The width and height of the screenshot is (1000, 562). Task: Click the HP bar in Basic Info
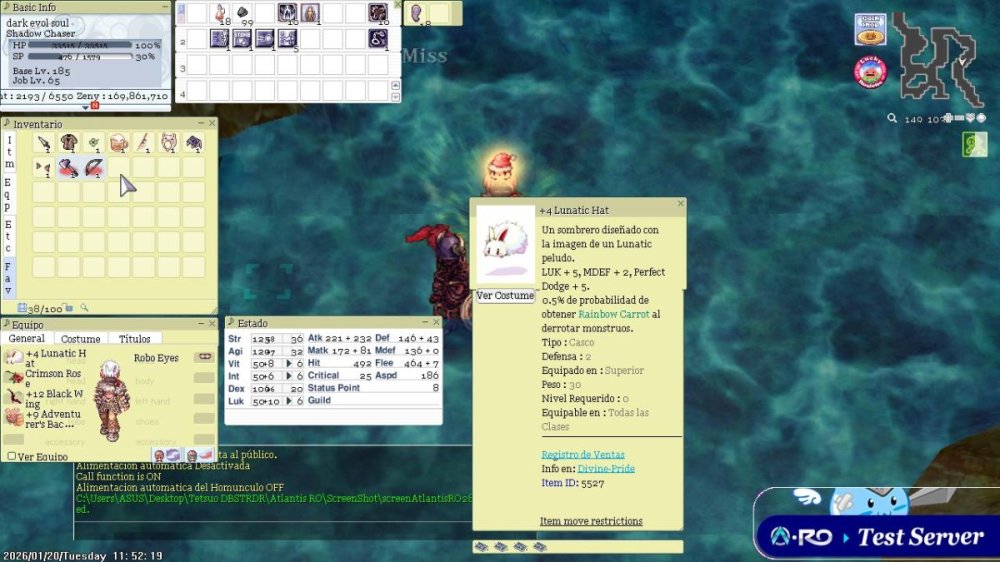[x=80, y=45]
